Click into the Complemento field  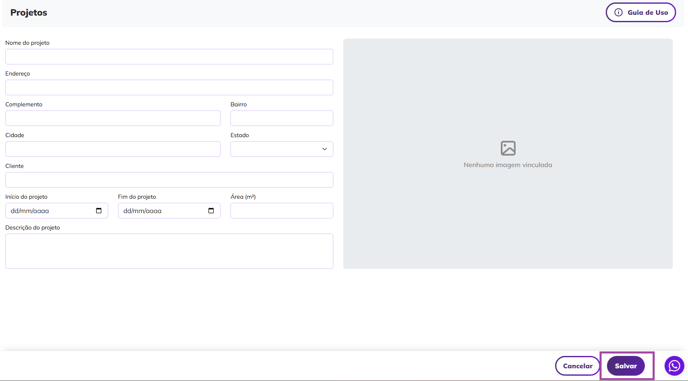click(x=113, y=118)
